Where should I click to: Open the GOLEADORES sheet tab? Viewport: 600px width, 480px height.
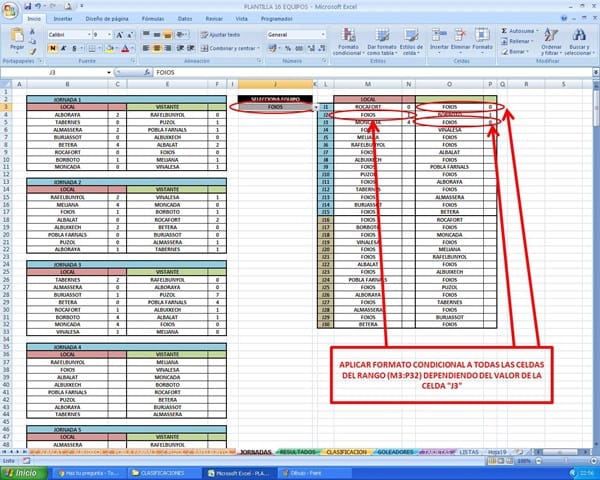point(395,452)
